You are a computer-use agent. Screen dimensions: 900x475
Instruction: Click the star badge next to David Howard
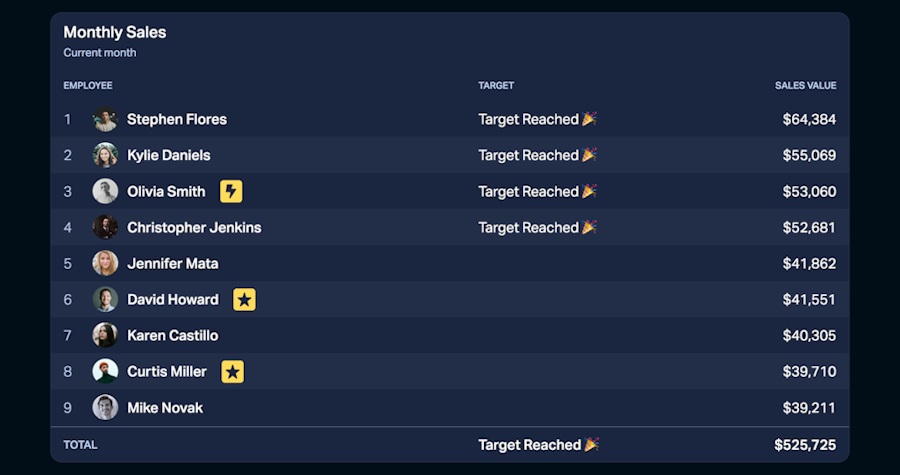tap(244, 300)
